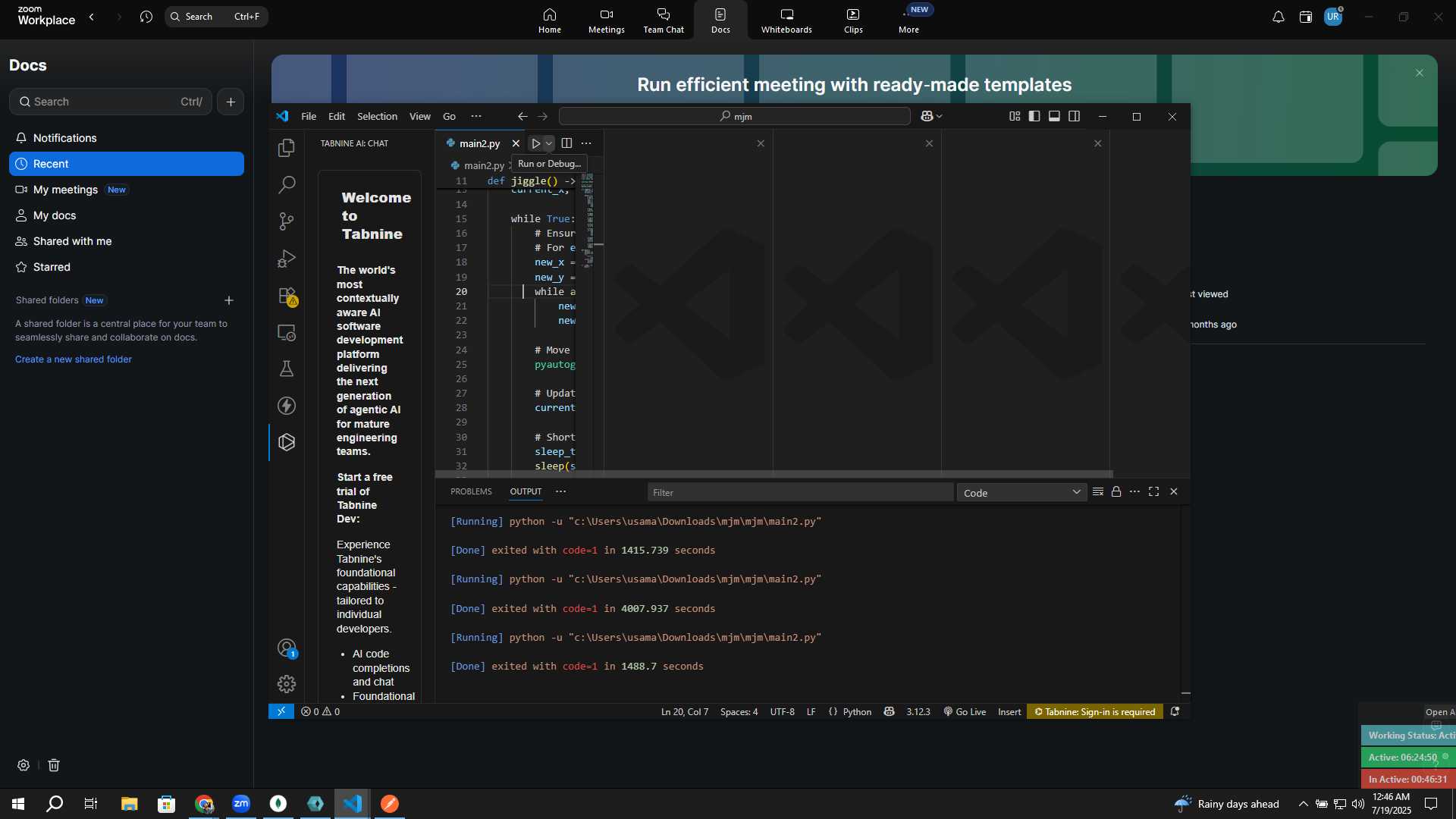Open the Run and Debug view
Image resolution: width=1456 pixels, height=819 pixels.
point(287,259)
